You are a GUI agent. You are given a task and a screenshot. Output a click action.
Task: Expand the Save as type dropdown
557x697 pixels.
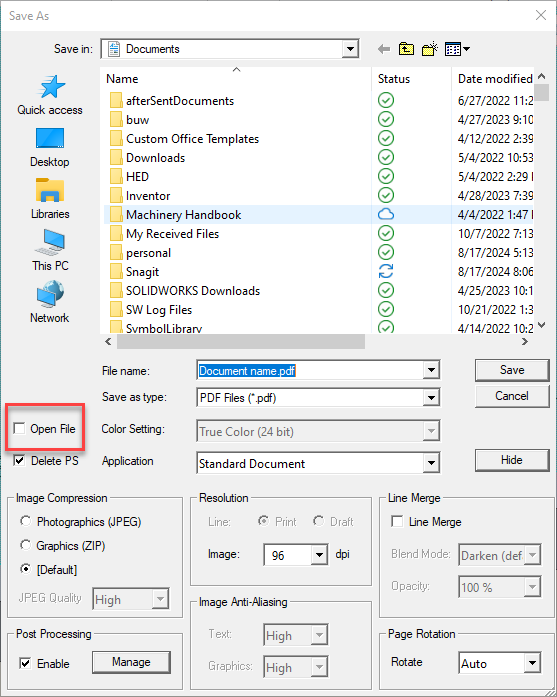pyautogui.click(x=431, y=398)
